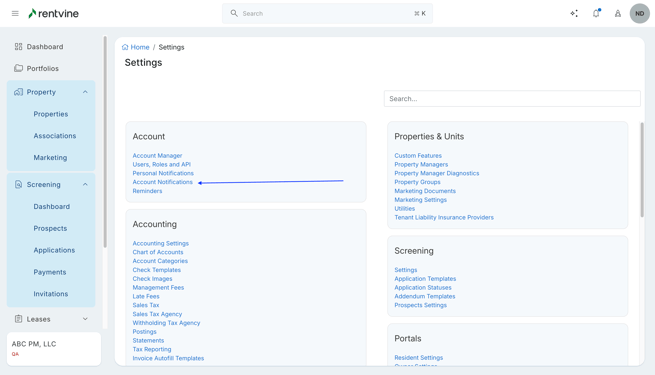The image size is (655, 375).
Task: Open Property Managers link
Action: pyautogui.click(x=421, y=164)
